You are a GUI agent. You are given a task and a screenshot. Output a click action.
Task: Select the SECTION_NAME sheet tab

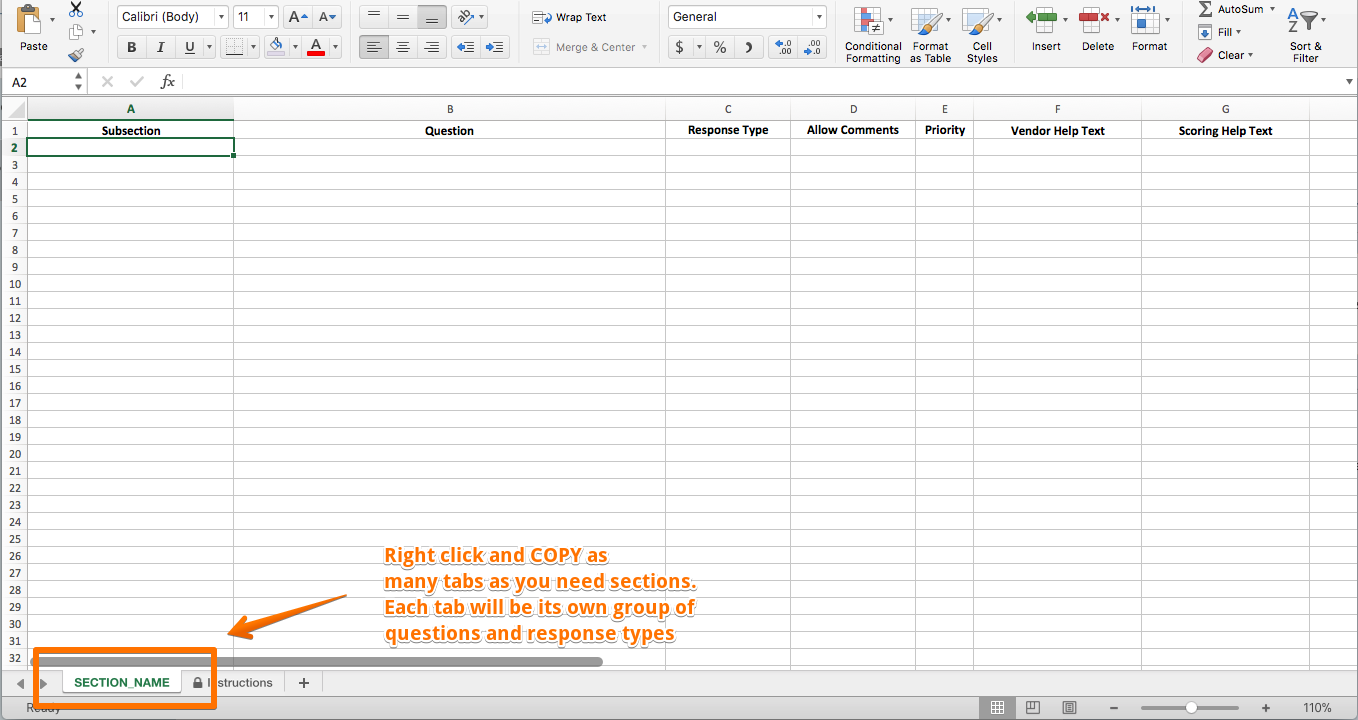121,682
